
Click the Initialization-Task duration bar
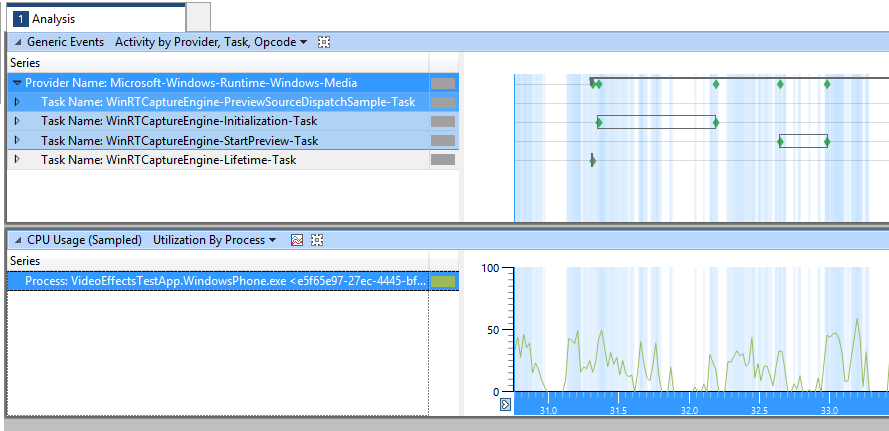[x=657, y=122]
